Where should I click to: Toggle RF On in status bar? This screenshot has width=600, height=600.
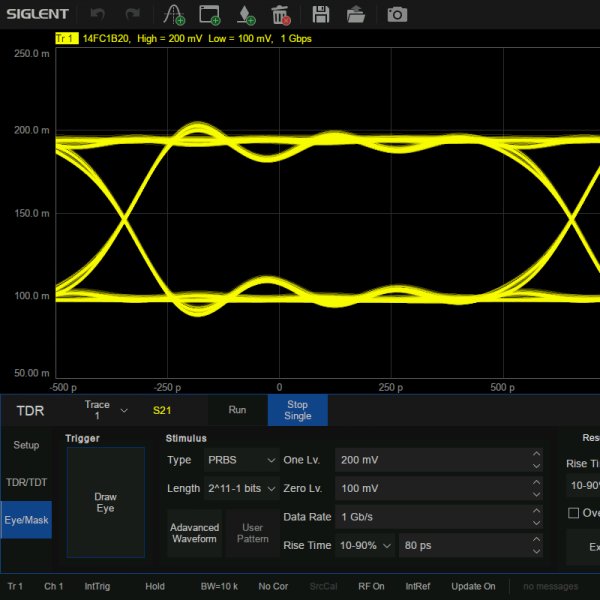pyautogui.click(x=371, y=586)
